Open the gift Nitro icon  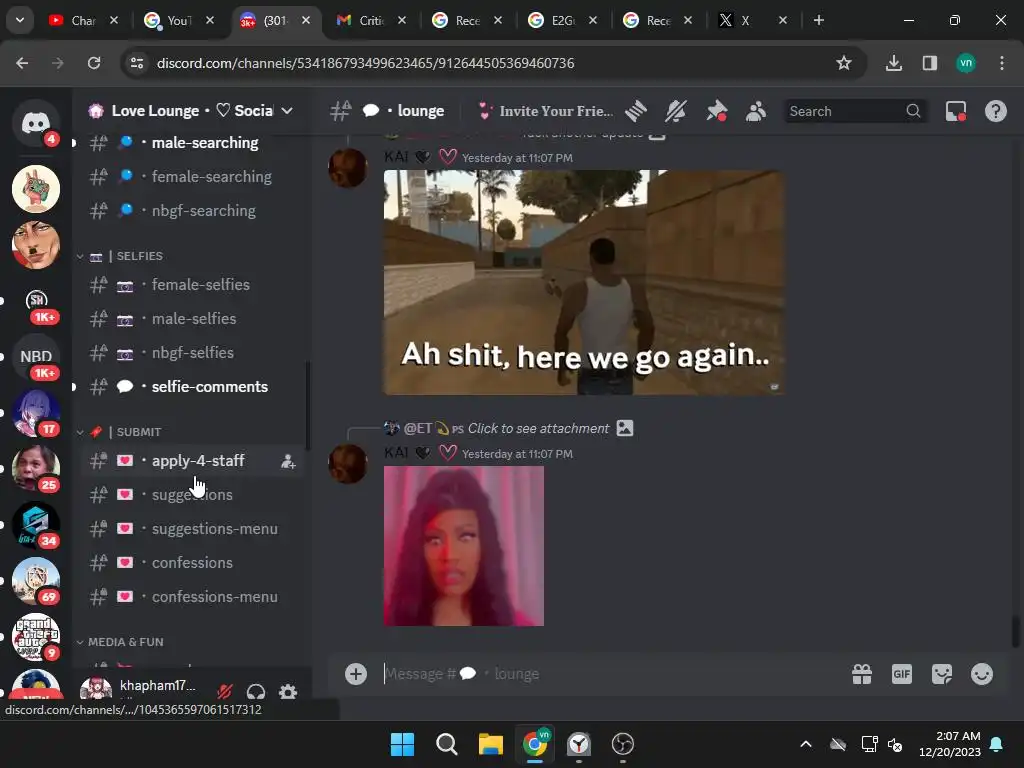(862, 674)
